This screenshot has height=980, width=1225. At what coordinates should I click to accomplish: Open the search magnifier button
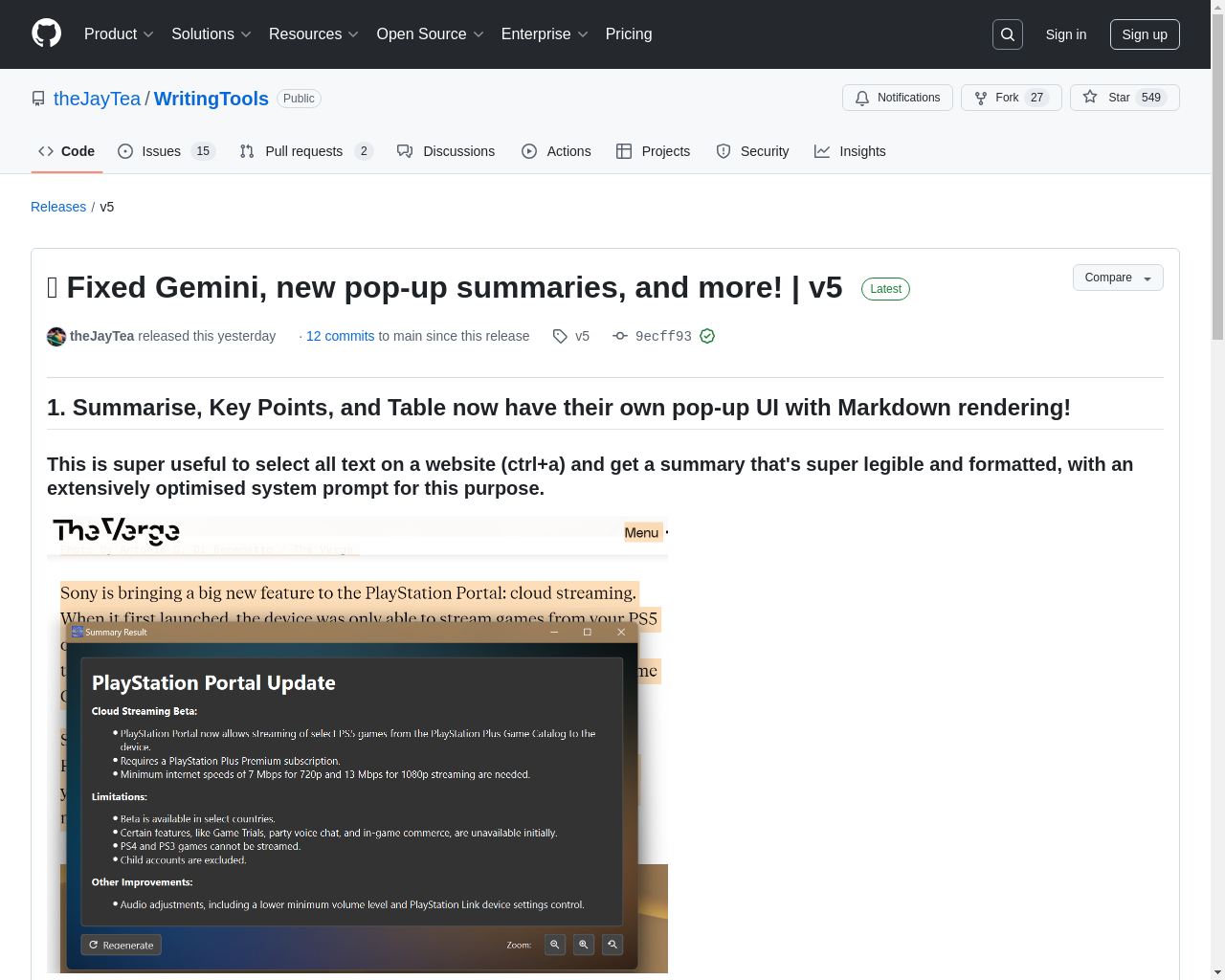(1008, 34)
